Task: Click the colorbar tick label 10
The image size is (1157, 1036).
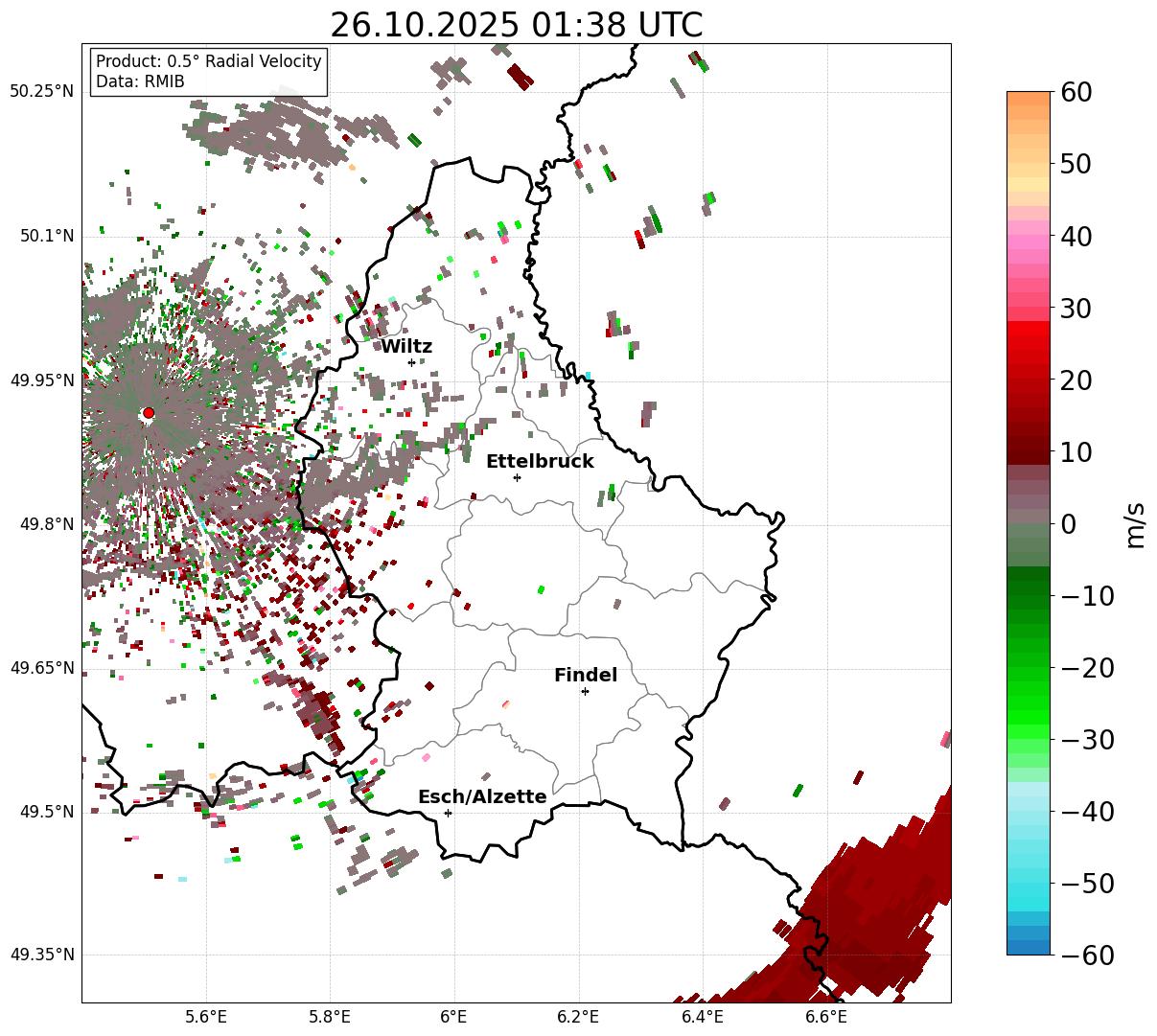Action: click(1076, 451)
